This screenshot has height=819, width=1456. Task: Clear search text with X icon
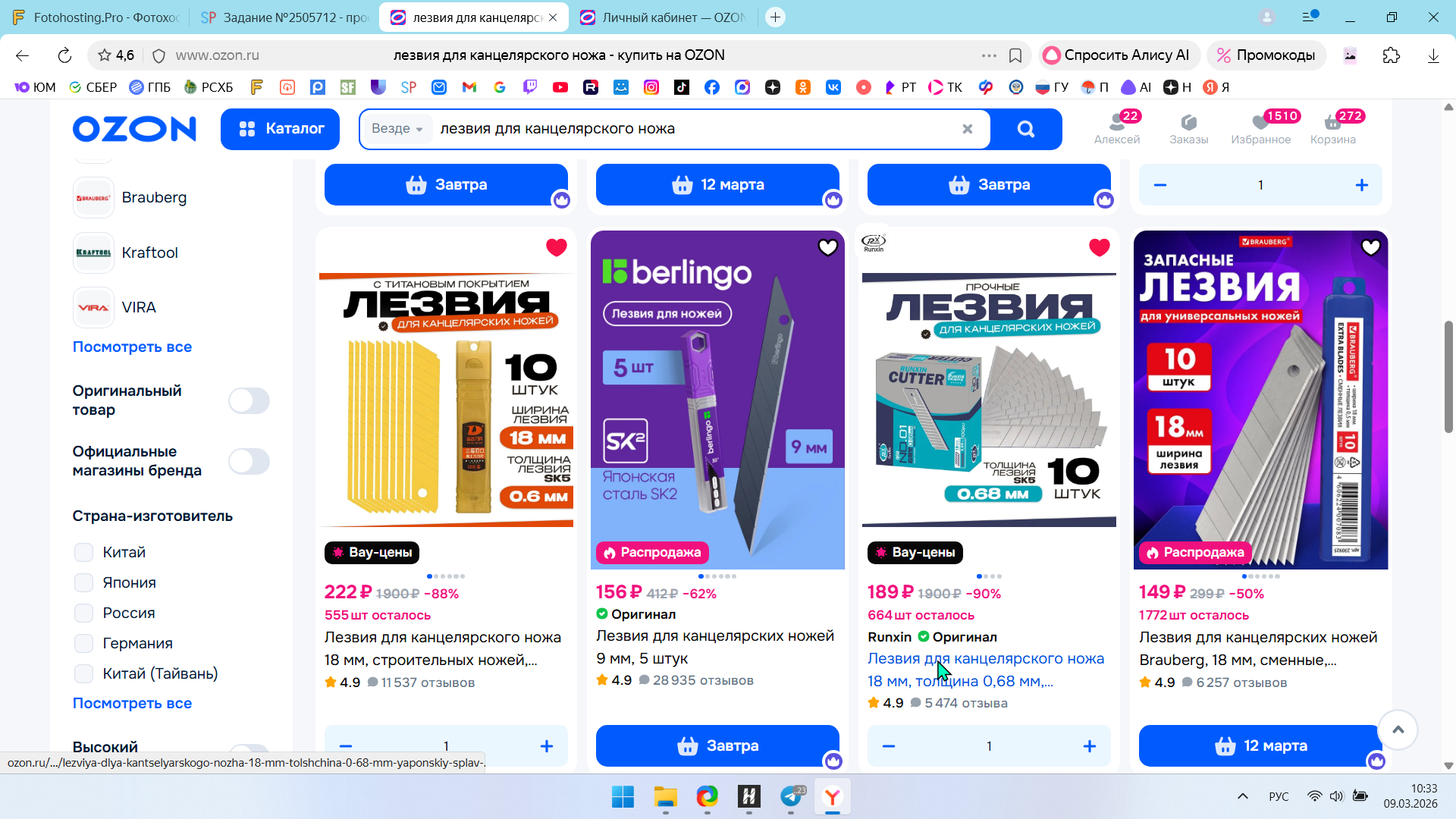(x=967, y=129)
